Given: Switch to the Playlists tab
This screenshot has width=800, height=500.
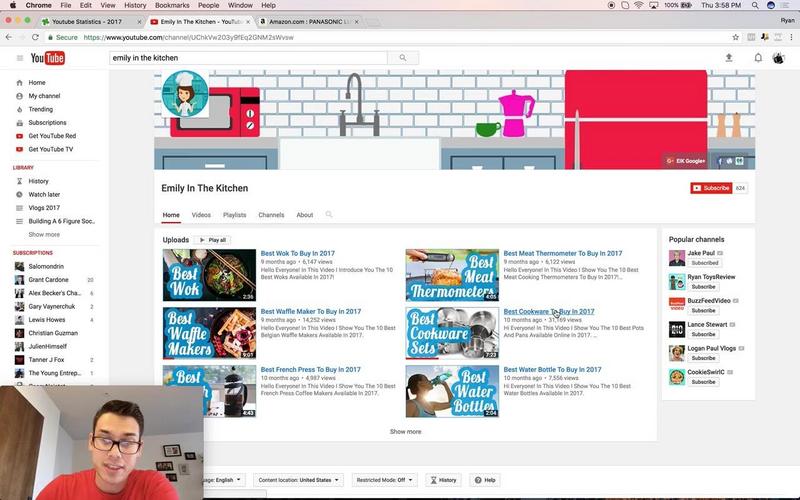Looking at the screenshot, I should coord(235,215).
